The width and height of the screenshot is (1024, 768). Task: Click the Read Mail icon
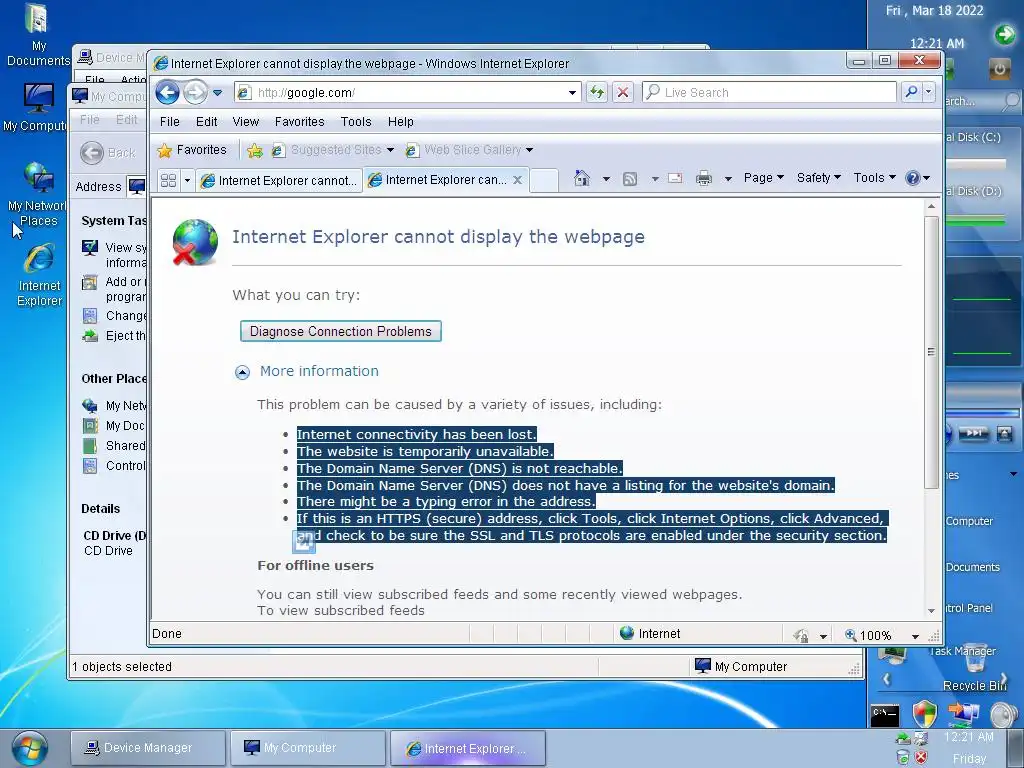(675, 178)
